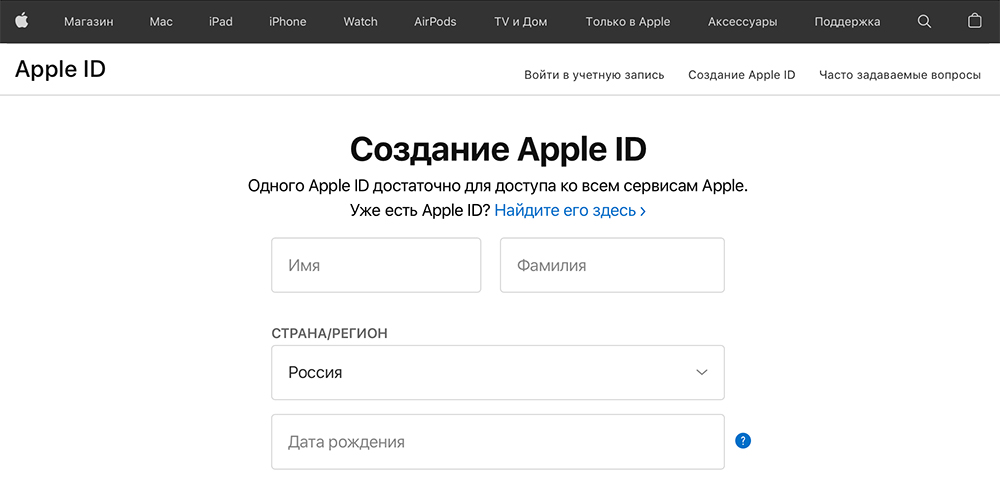Viewport: 1000px width, 479px height.
Task: Click the Создание Apple ID nav link
Action: pyautogui.click(x=742, y=75)
